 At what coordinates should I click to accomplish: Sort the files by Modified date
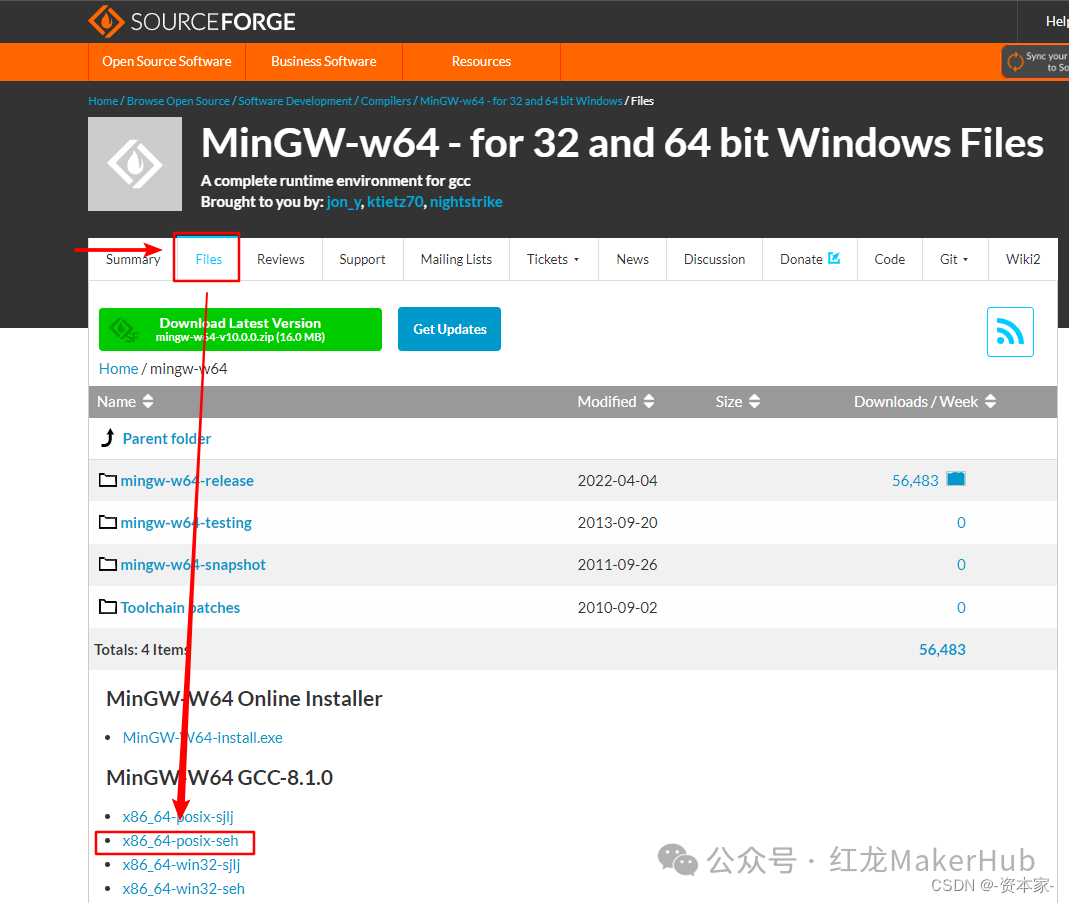pos(616,401)
